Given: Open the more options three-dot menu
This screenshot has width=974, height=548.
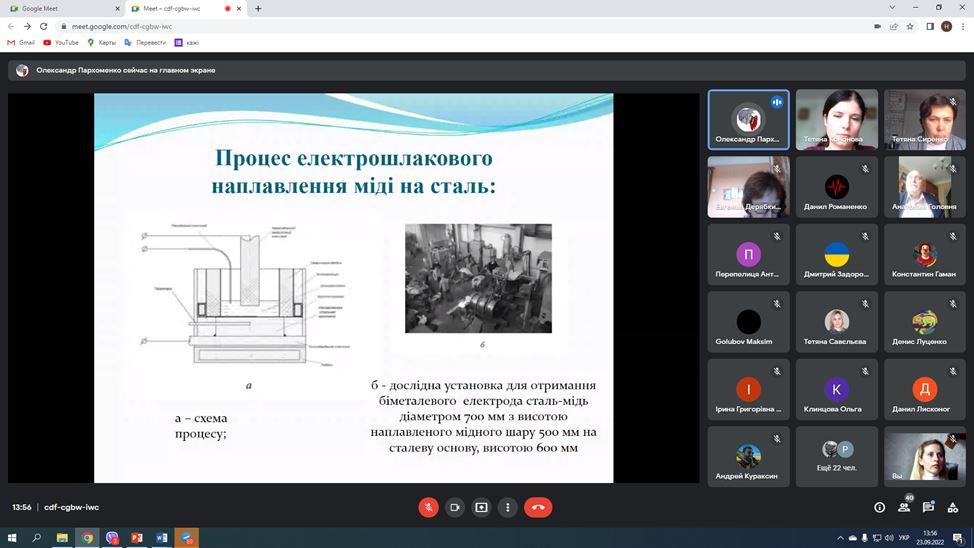Looking at the screenshot, I should tap(507, 508).
